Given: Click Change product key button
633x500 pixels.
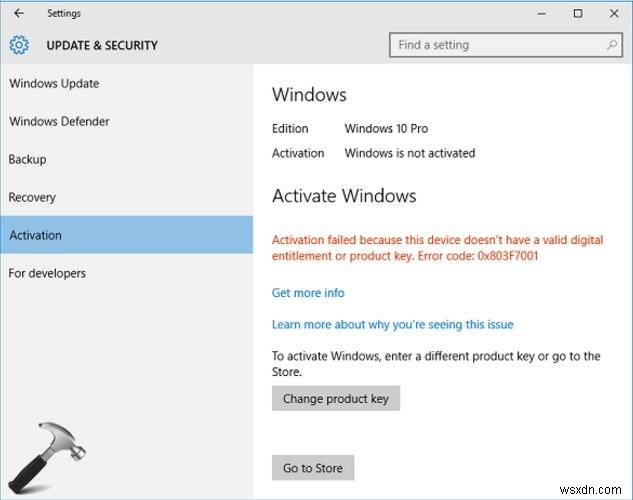Looking at the screenshot, I should coord(336,398).
